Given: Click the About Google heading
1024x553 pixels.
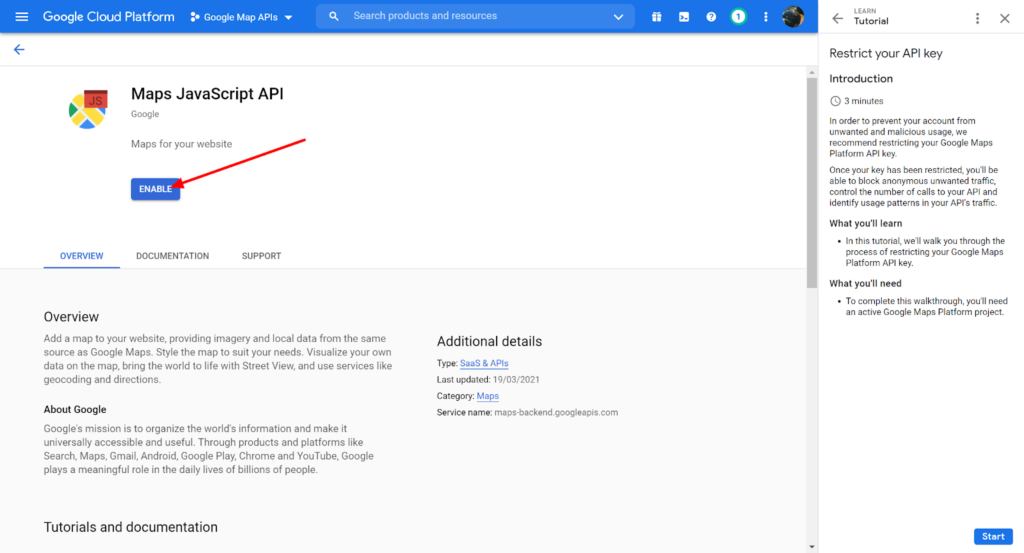Looking at the screenshot, I should tap(75, 409).
